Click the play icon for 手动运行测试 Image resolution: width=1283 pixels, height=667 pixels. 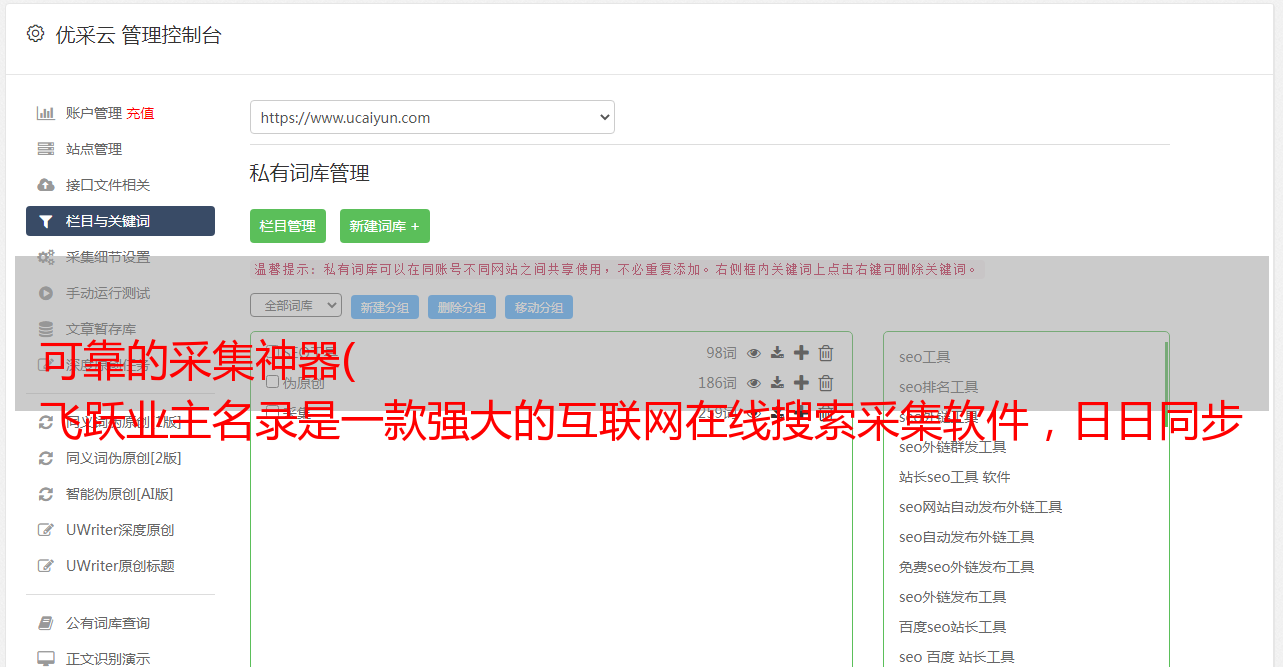point(46,293)
